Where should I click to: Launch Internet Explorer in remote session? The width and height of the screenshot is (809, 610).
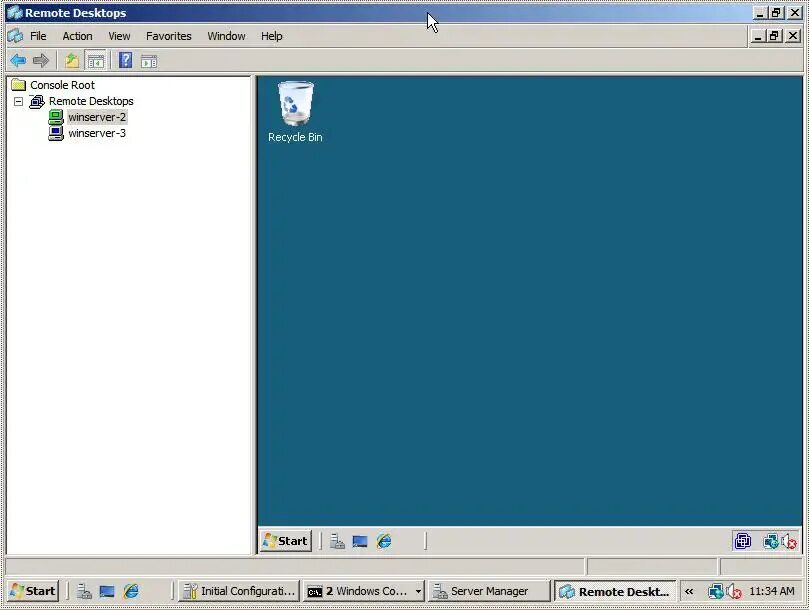point(384,541)
